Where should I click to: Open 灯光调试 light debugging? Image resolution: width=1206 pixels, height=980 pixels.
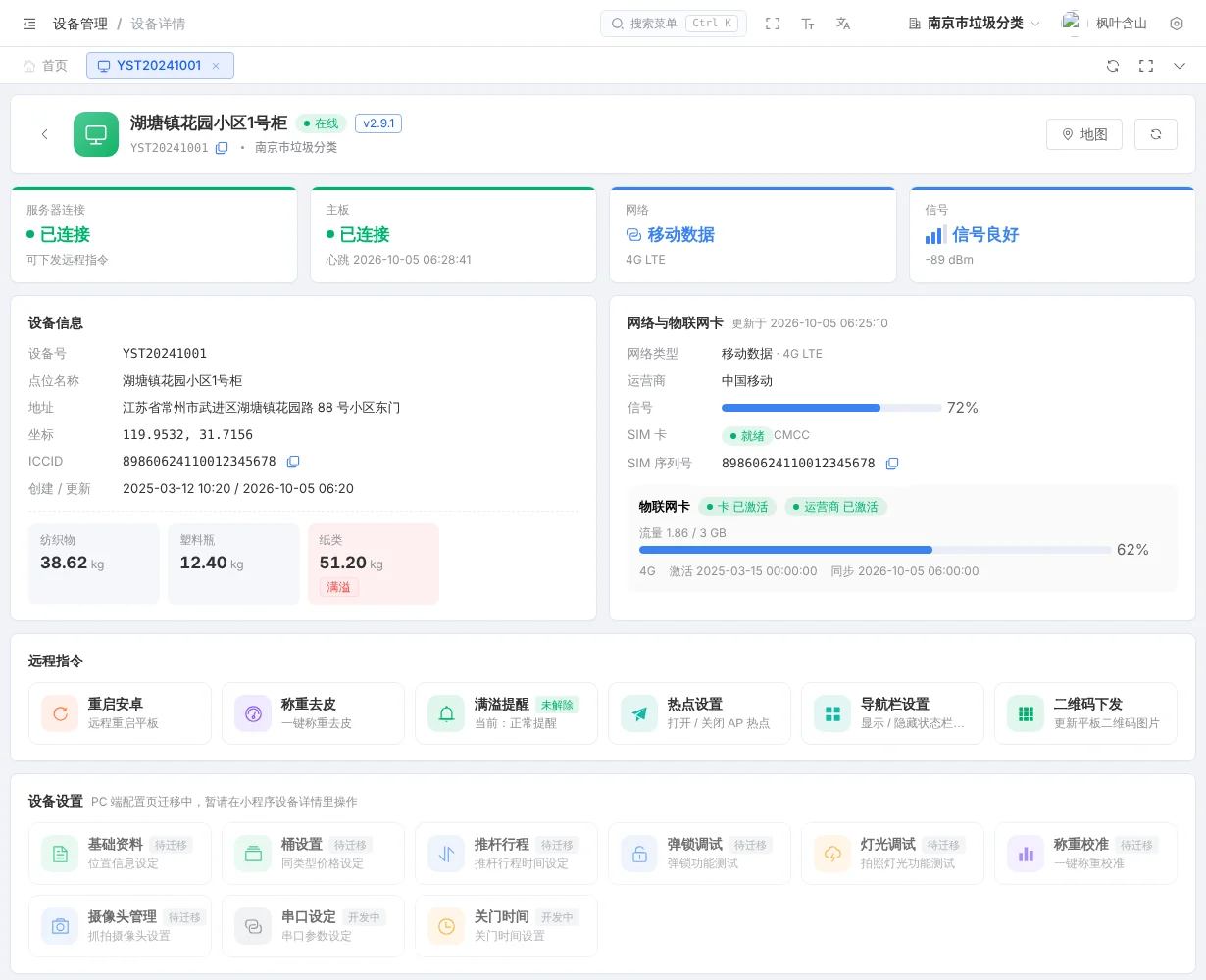pos(892,854)
